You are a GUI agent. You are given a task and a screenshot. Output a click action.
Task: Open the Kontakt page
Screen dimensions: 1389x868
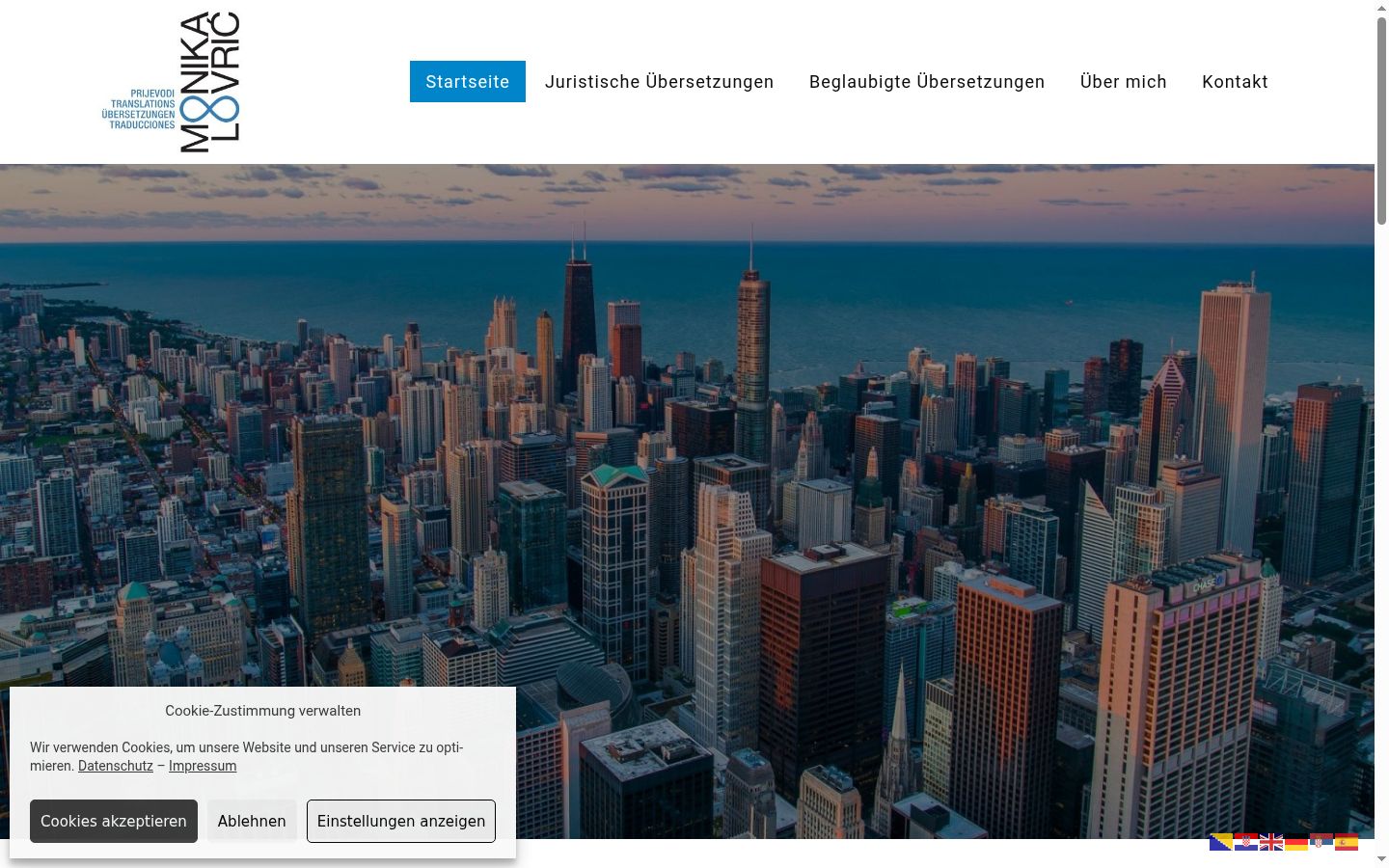coord(1235,82)
